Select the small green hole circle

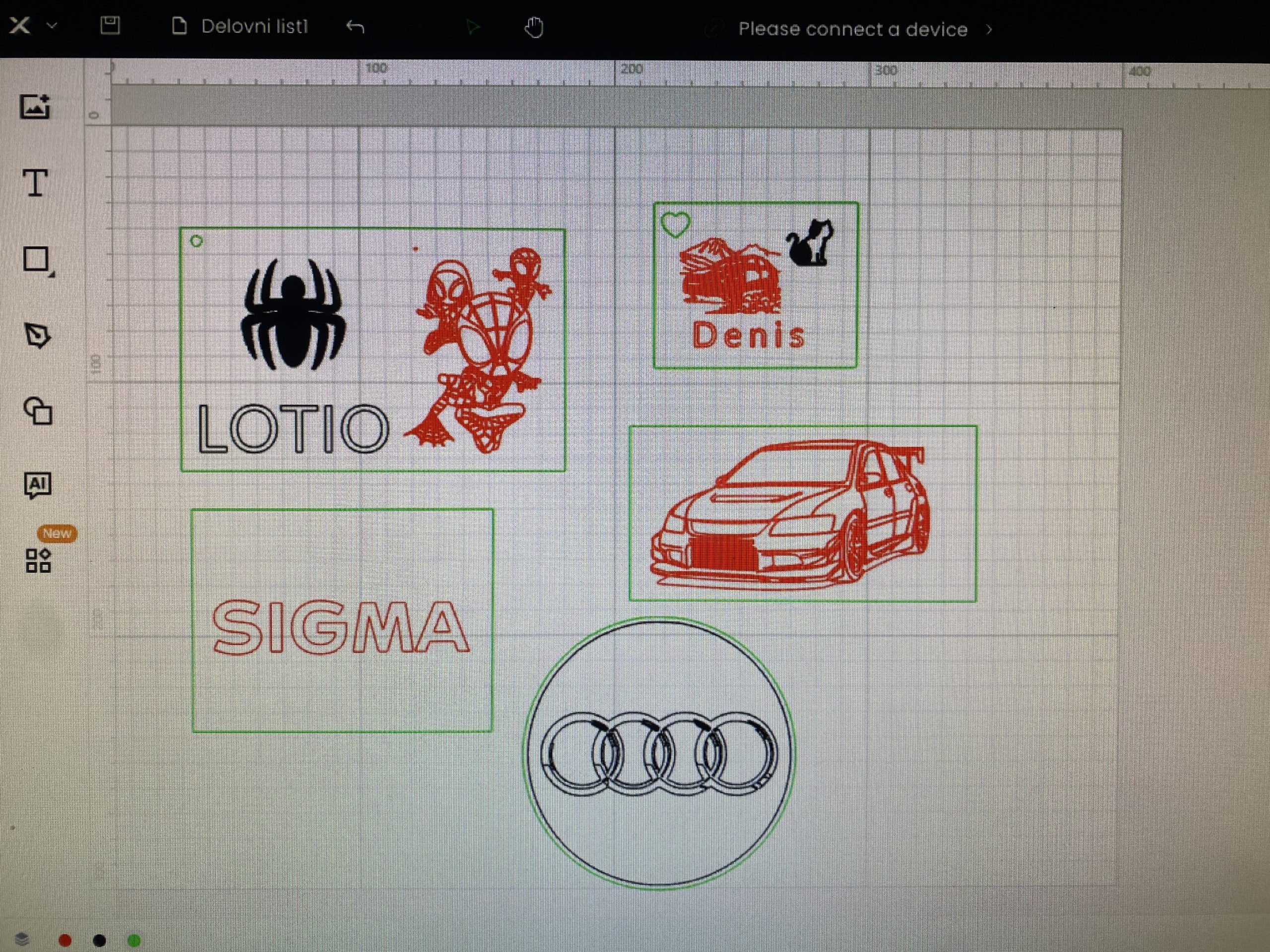[196, 241]
